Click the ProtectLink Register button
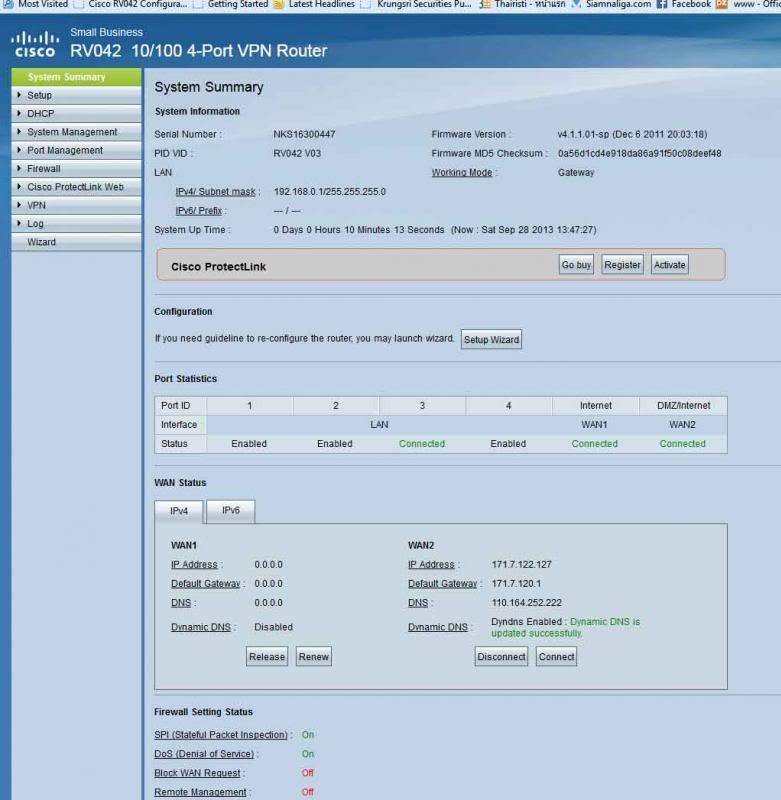Image resolution: width=781 pixels, height=800 pixels. (x=622, y=265)
